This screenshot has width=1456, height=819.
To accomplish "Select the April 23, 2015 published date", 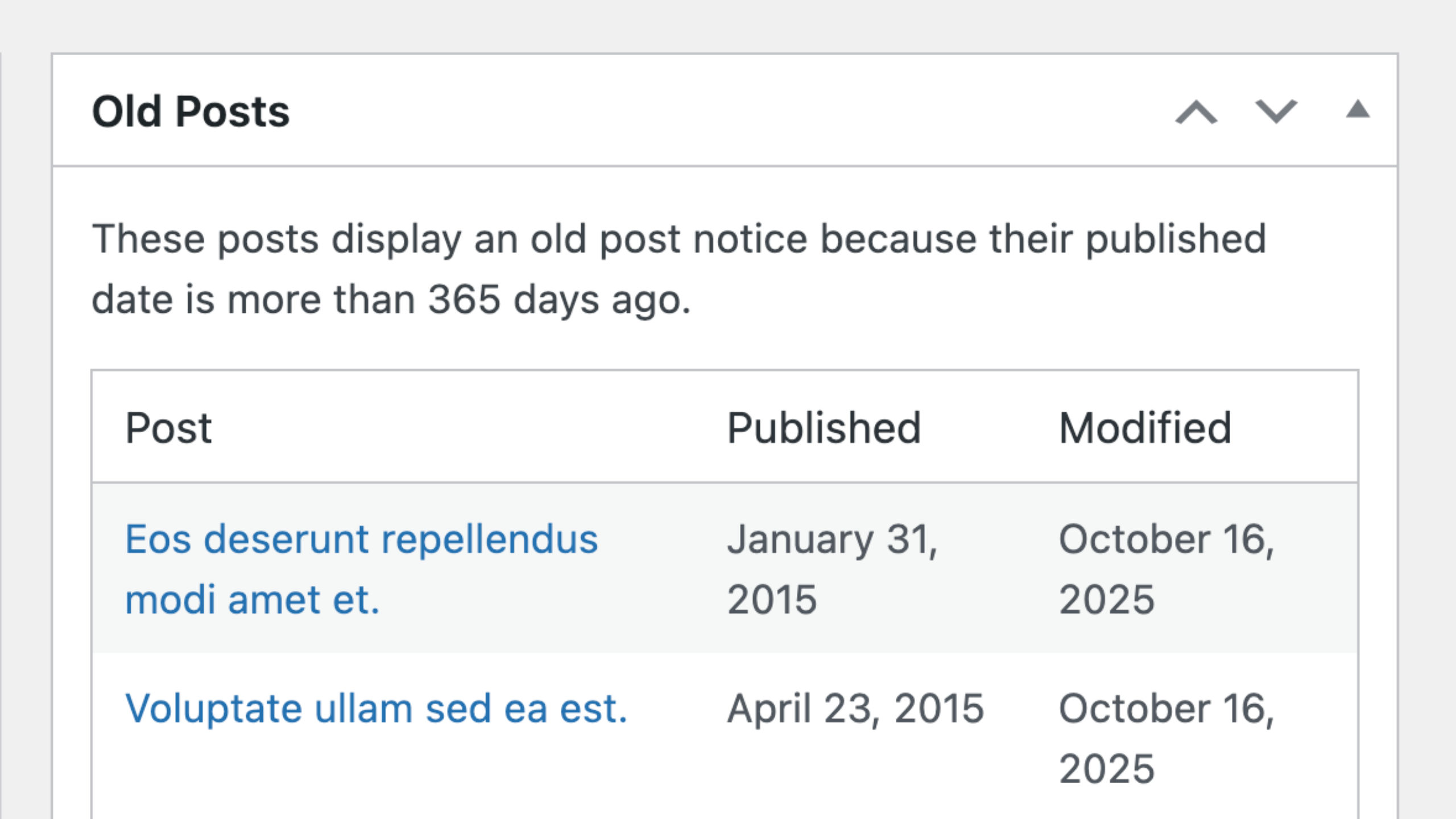I will pos(855,709).
